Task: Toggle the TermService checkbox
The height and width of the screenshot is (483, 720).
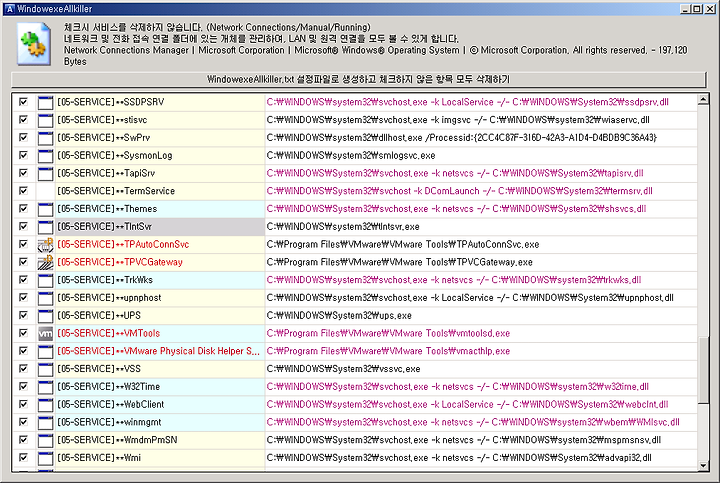Action: pyautogui.click(x=23, y=191)
